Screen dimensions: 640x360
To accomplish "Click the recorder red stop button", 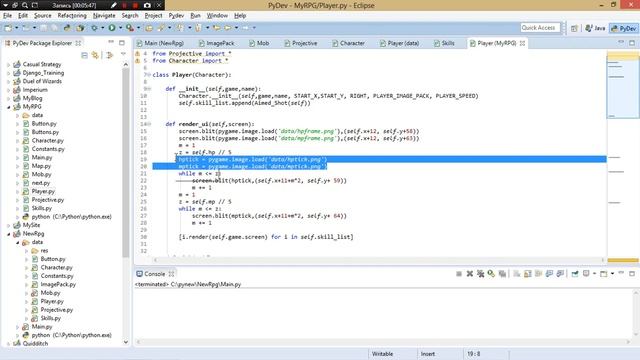I will [135, 5].
